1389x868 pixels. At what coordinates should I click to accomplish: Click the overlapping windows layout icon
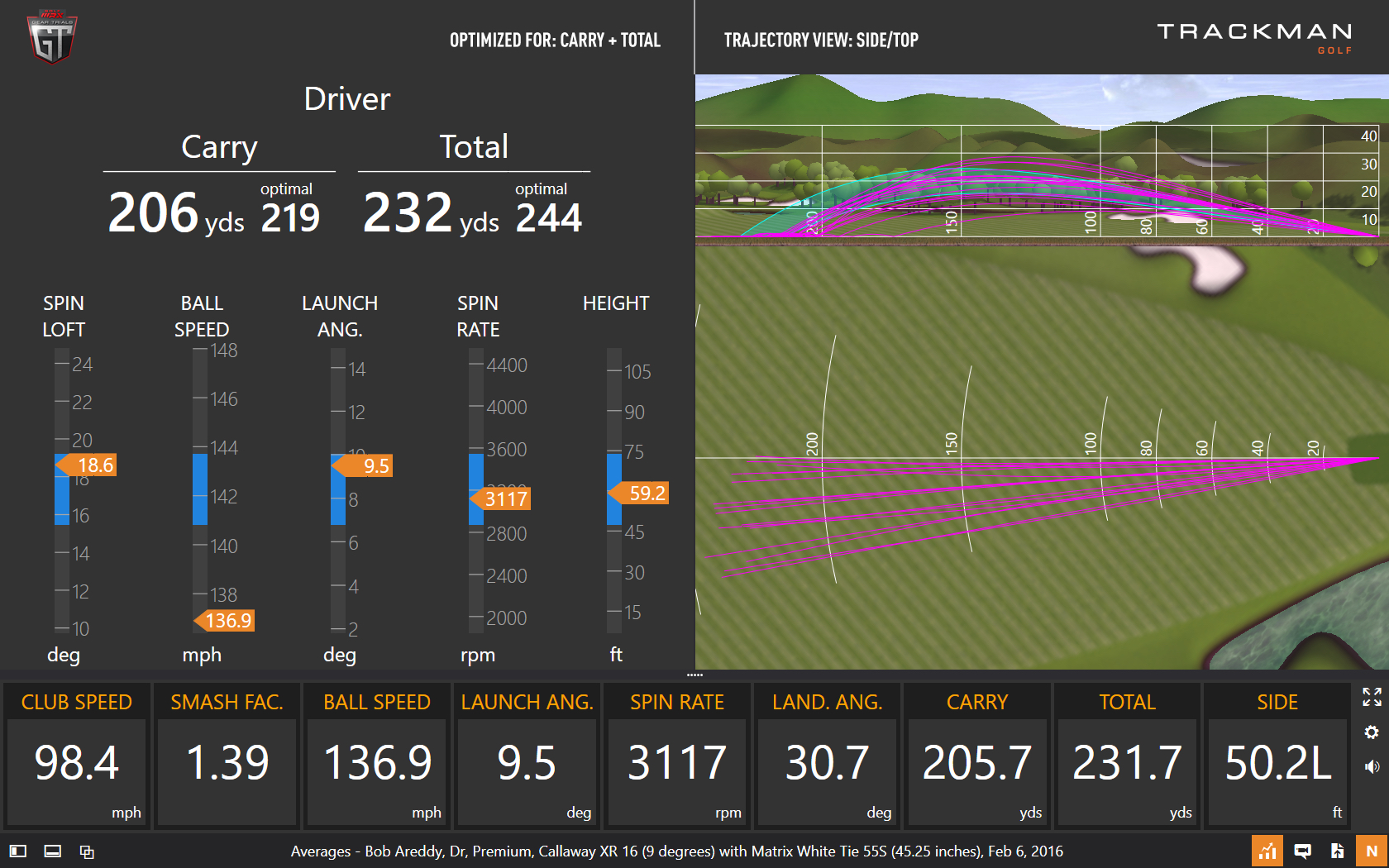click(87, 851)
